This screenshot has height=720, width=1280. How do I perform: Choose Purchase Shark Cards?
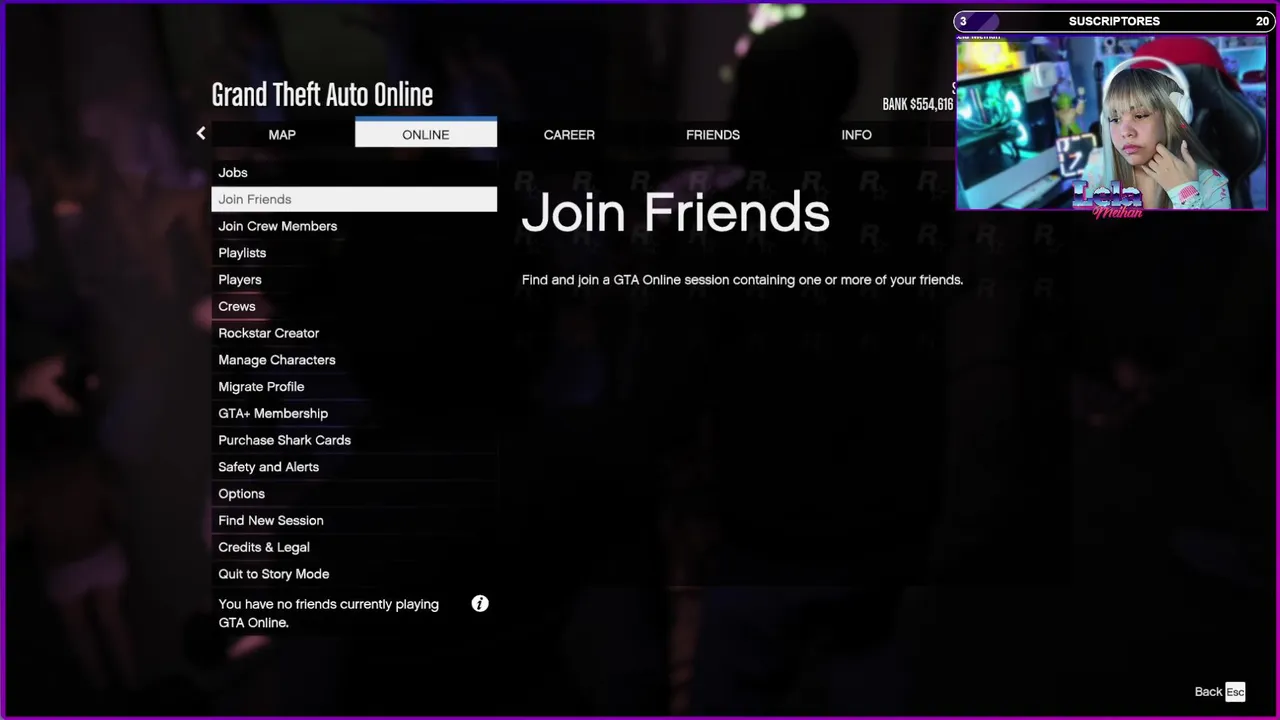[354, 440]
